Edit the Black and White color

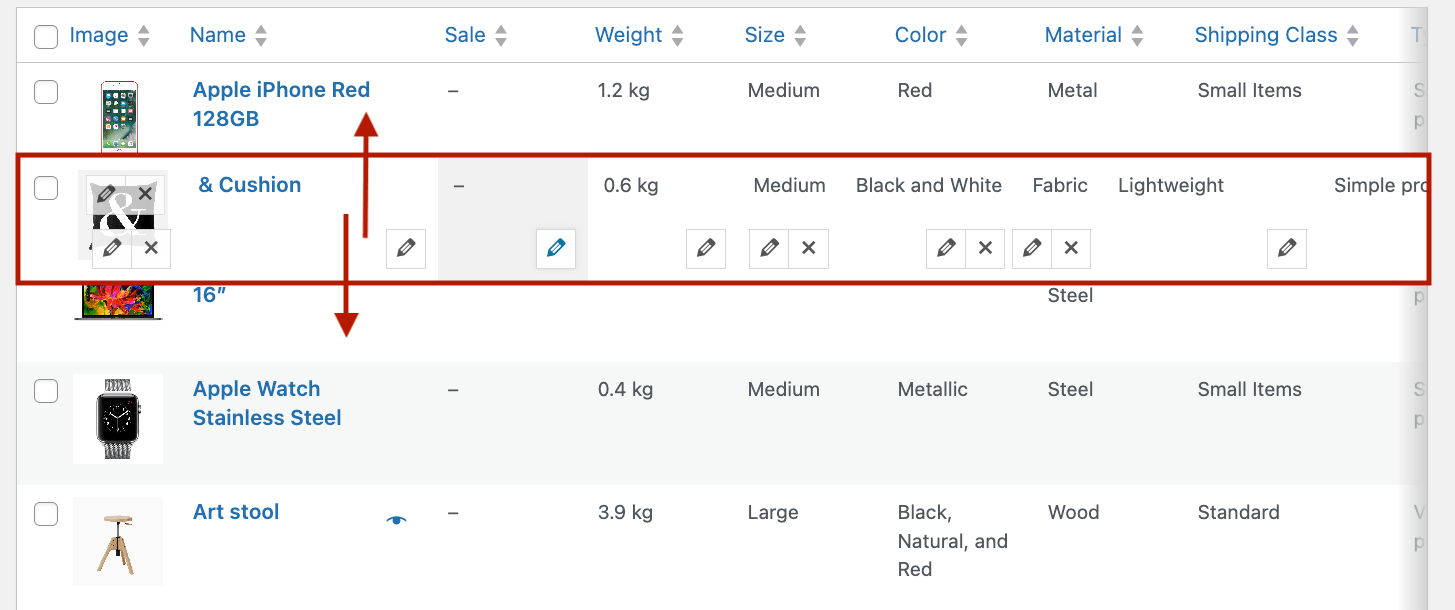click(946, 248)
